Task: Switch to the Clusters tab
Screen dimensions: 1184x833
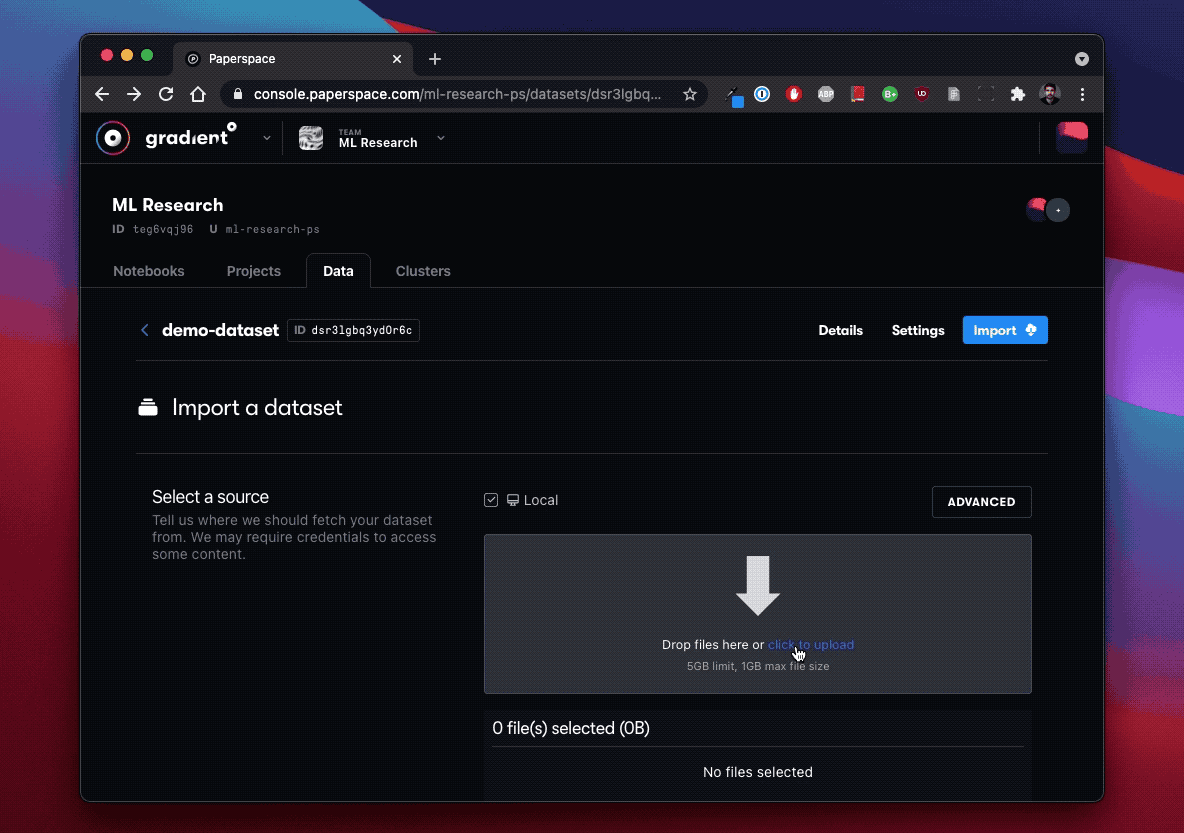Action: [423, 271]
